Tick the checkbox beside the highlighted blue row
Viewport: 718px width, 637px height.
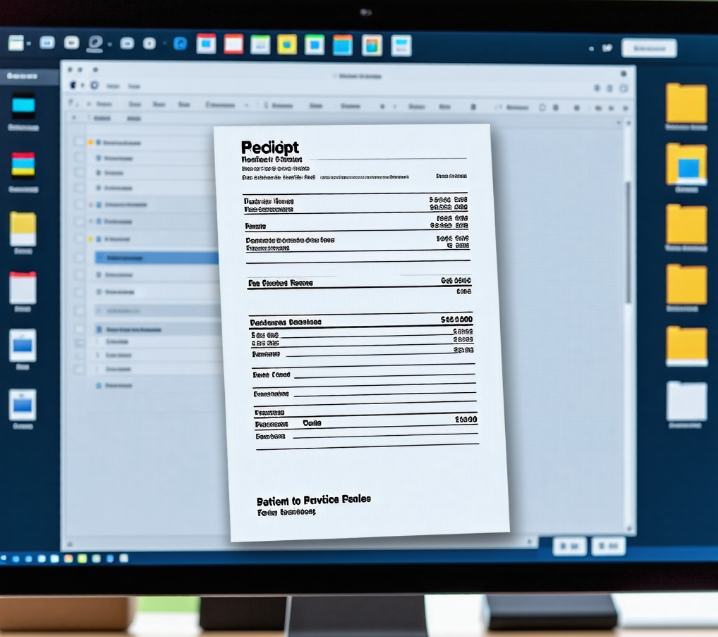pyautogui.click(x=79, y=258)
